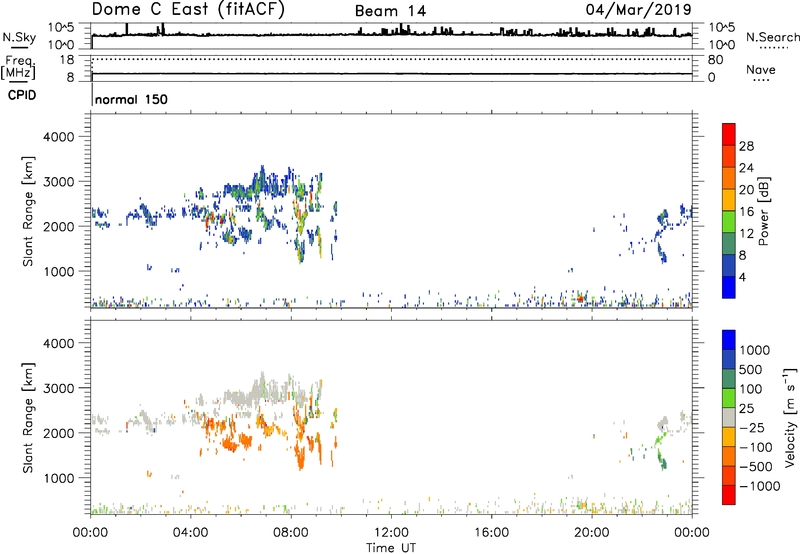The height and width of the screenshot is (554, 800).
Task: Click the "N.Search" legend label
Action: tap(772, 37)
